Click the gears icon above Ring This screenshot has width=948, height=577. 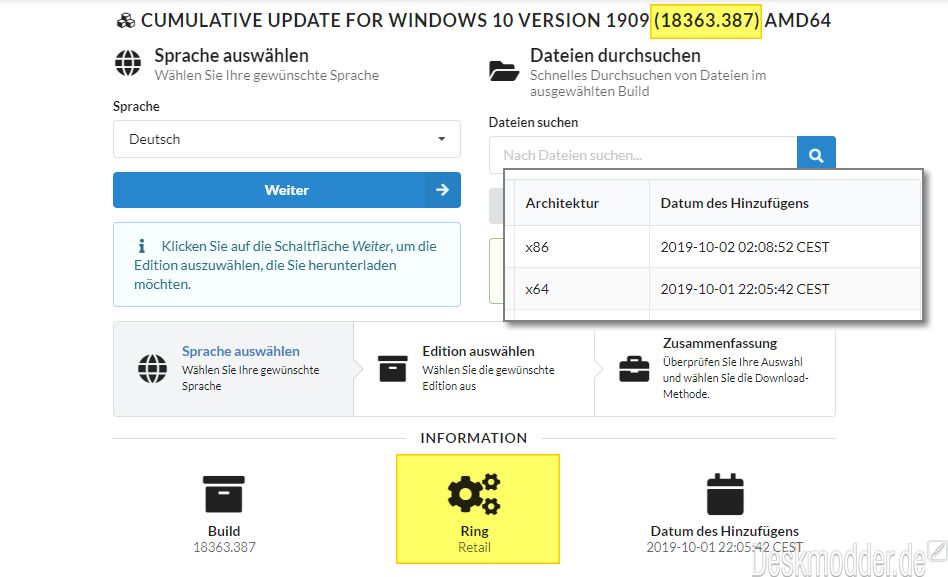point(475,494)
